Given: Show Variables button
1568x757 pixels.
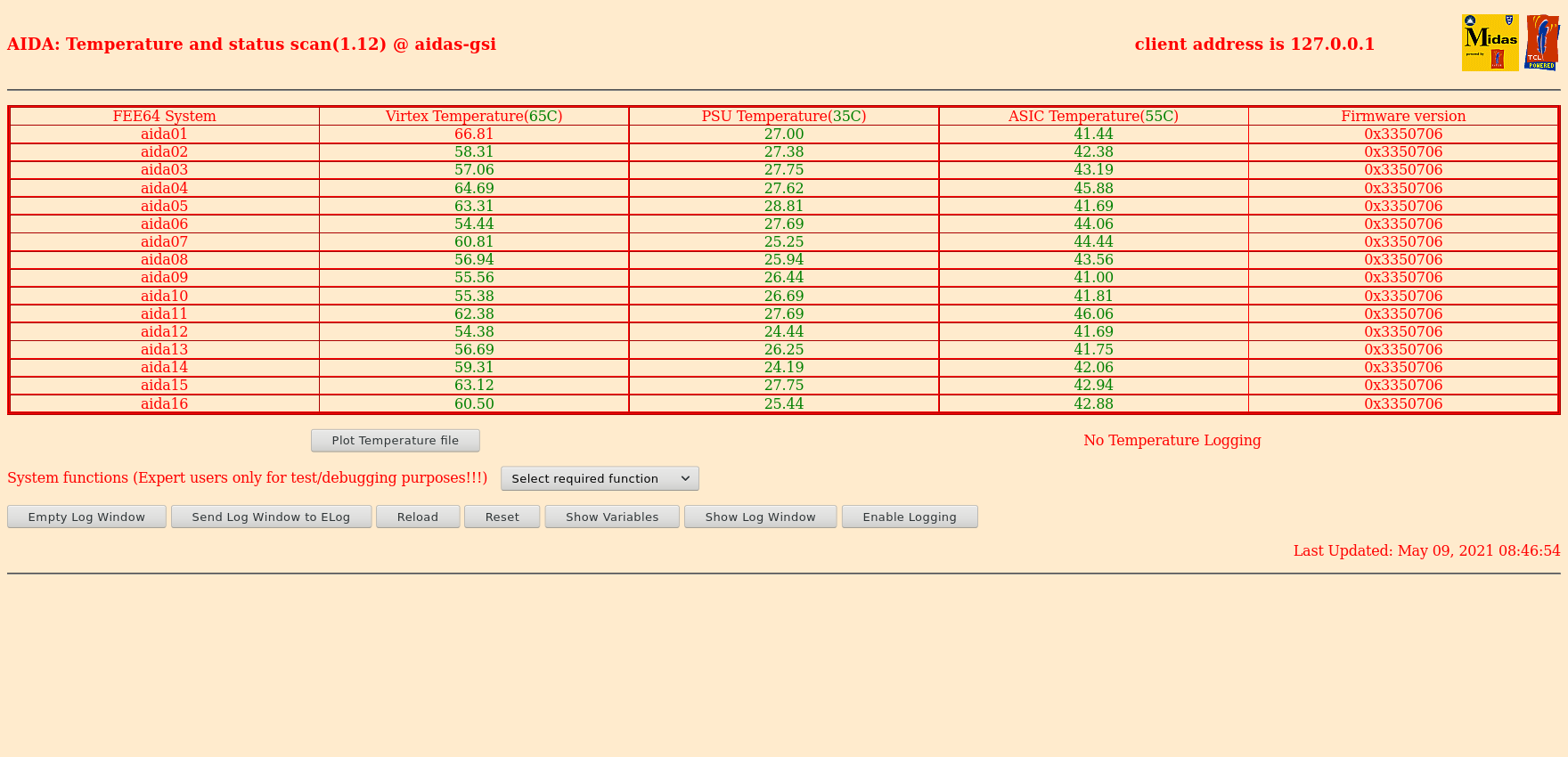Looking at the screenshot, I should tap(612, 517).
